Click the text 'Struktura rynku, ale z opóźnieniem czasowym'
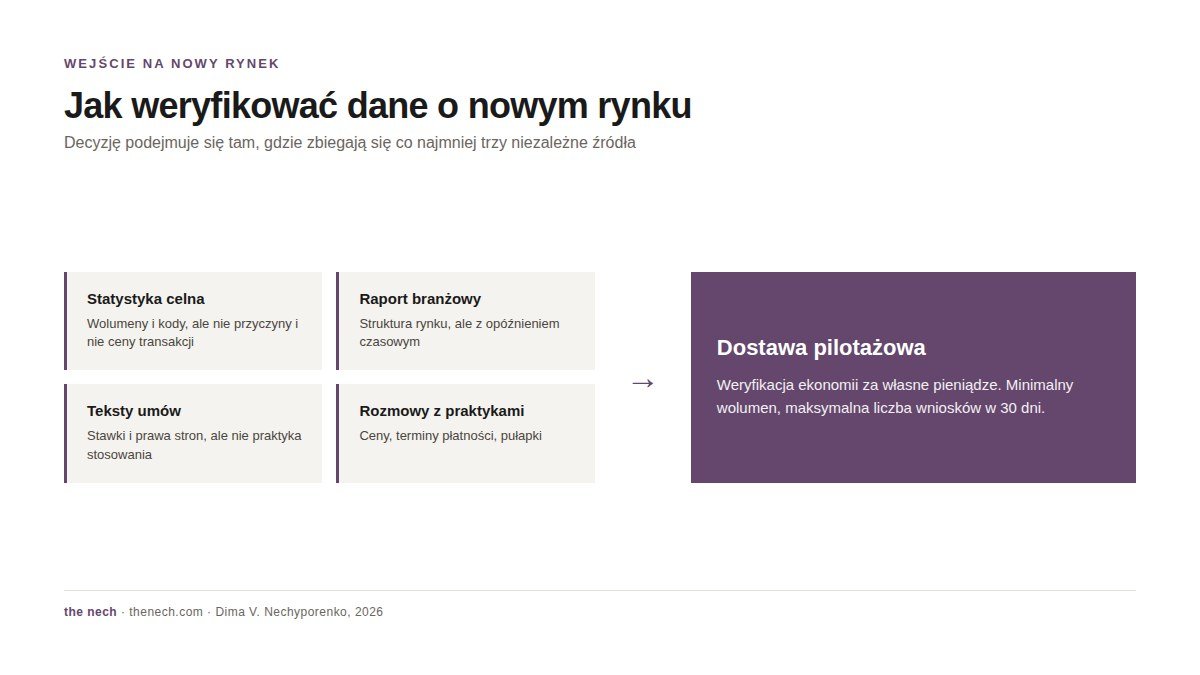The image size is (1200, 675). [460, 333]
